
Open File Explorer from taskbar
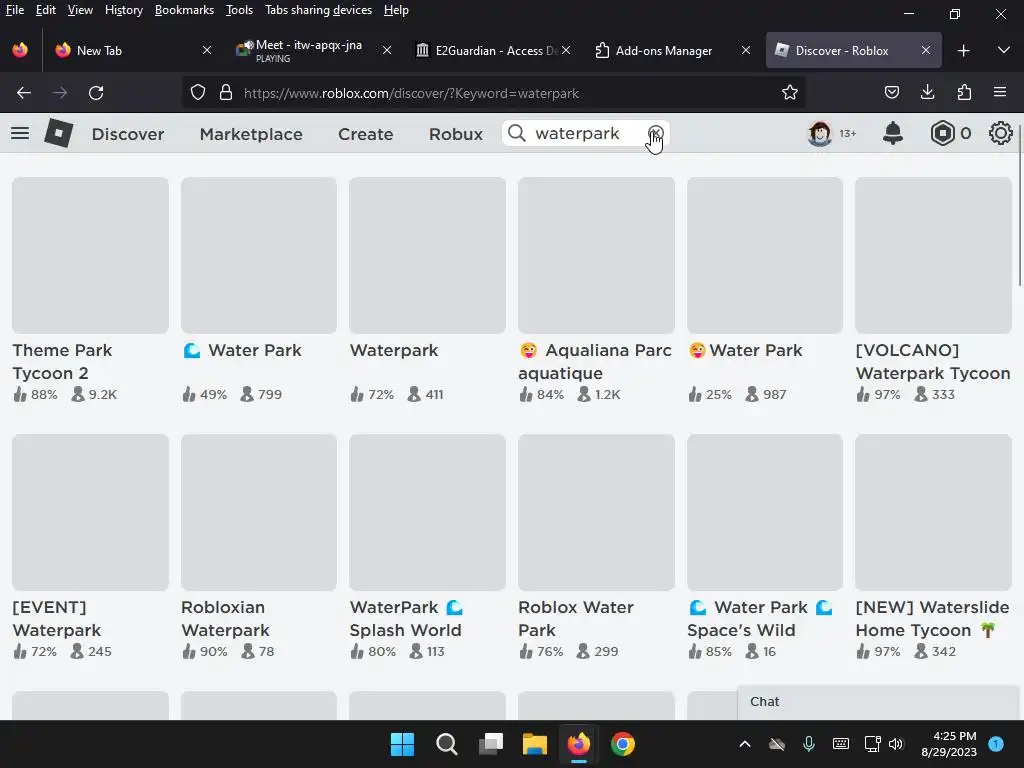(534, 744)
